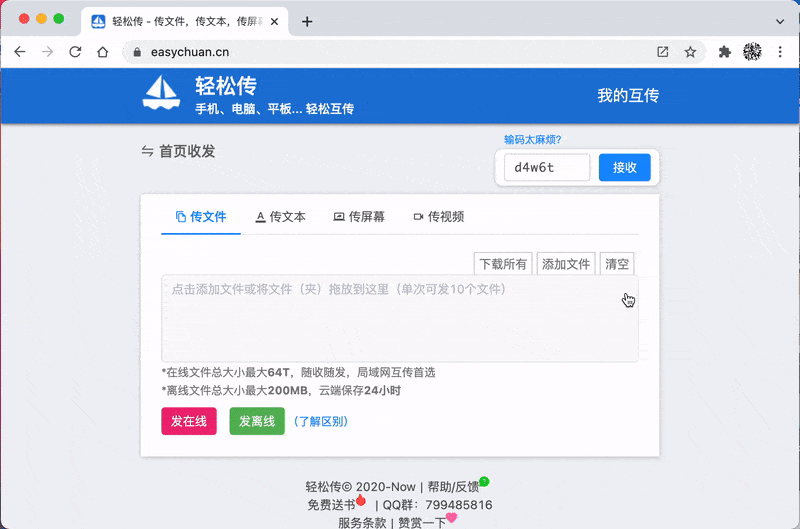Go to browser home icon
Screen dimensions: 800x529
point(103,52)
